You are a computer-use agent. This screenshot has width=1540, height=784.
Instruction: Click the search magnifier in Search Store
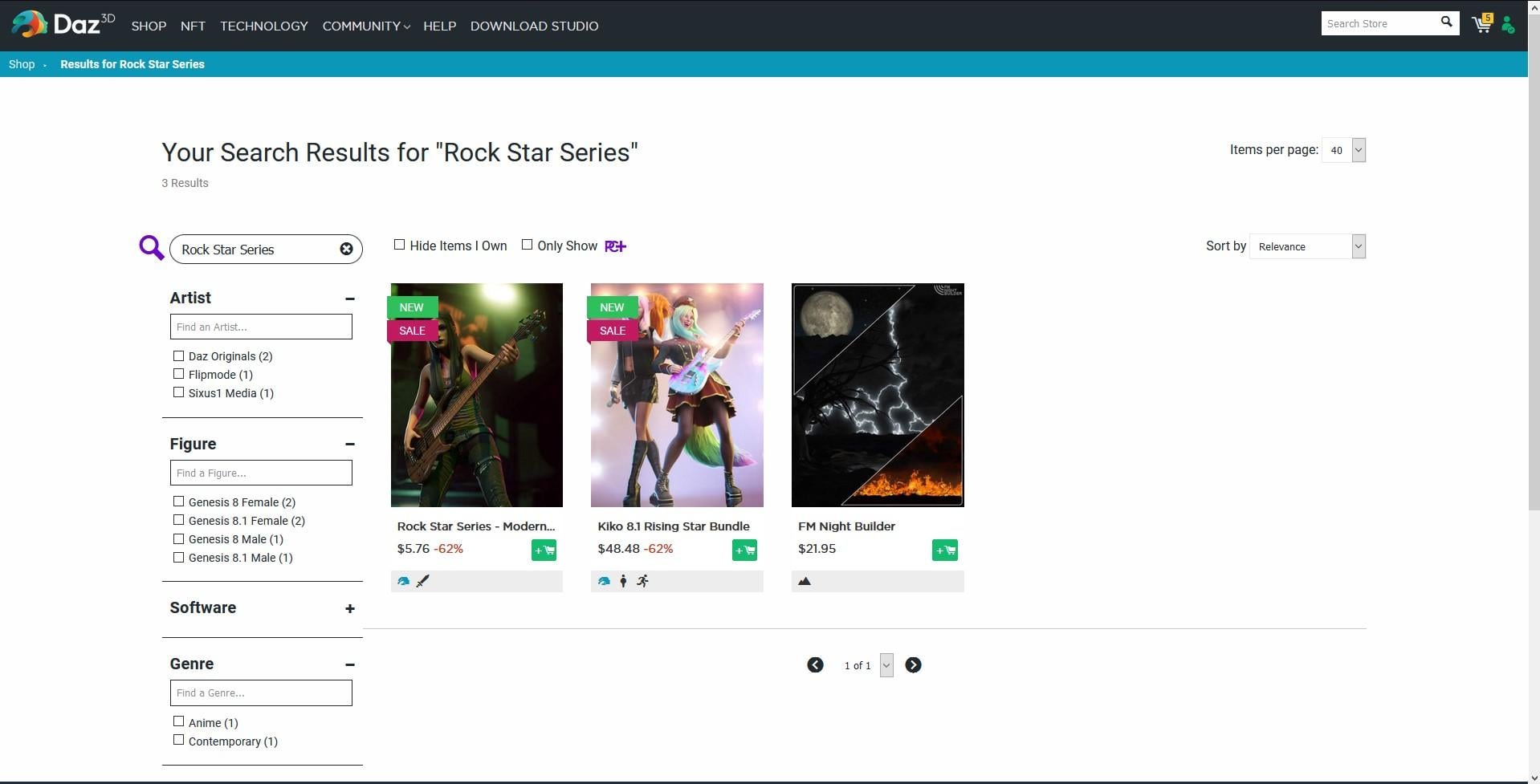1446,22
